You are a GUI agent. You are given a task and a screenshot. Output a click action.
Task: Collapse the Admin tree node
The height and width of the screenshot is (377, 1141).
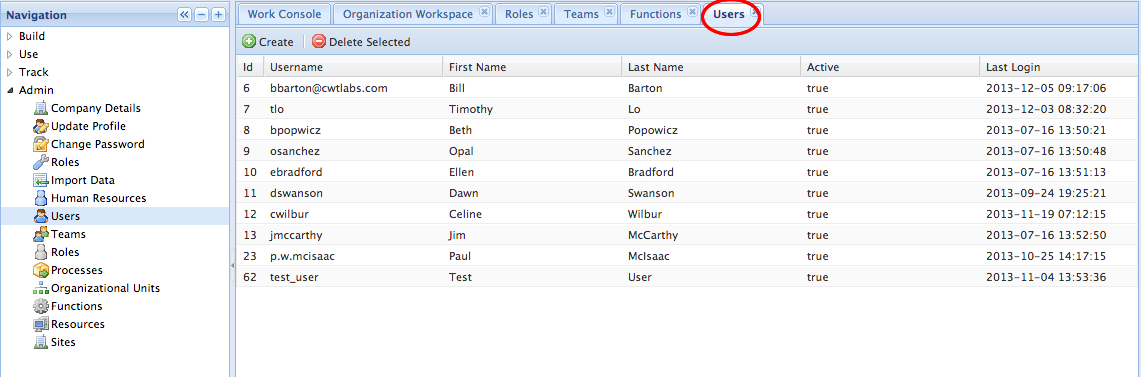(x=9, y=90)
